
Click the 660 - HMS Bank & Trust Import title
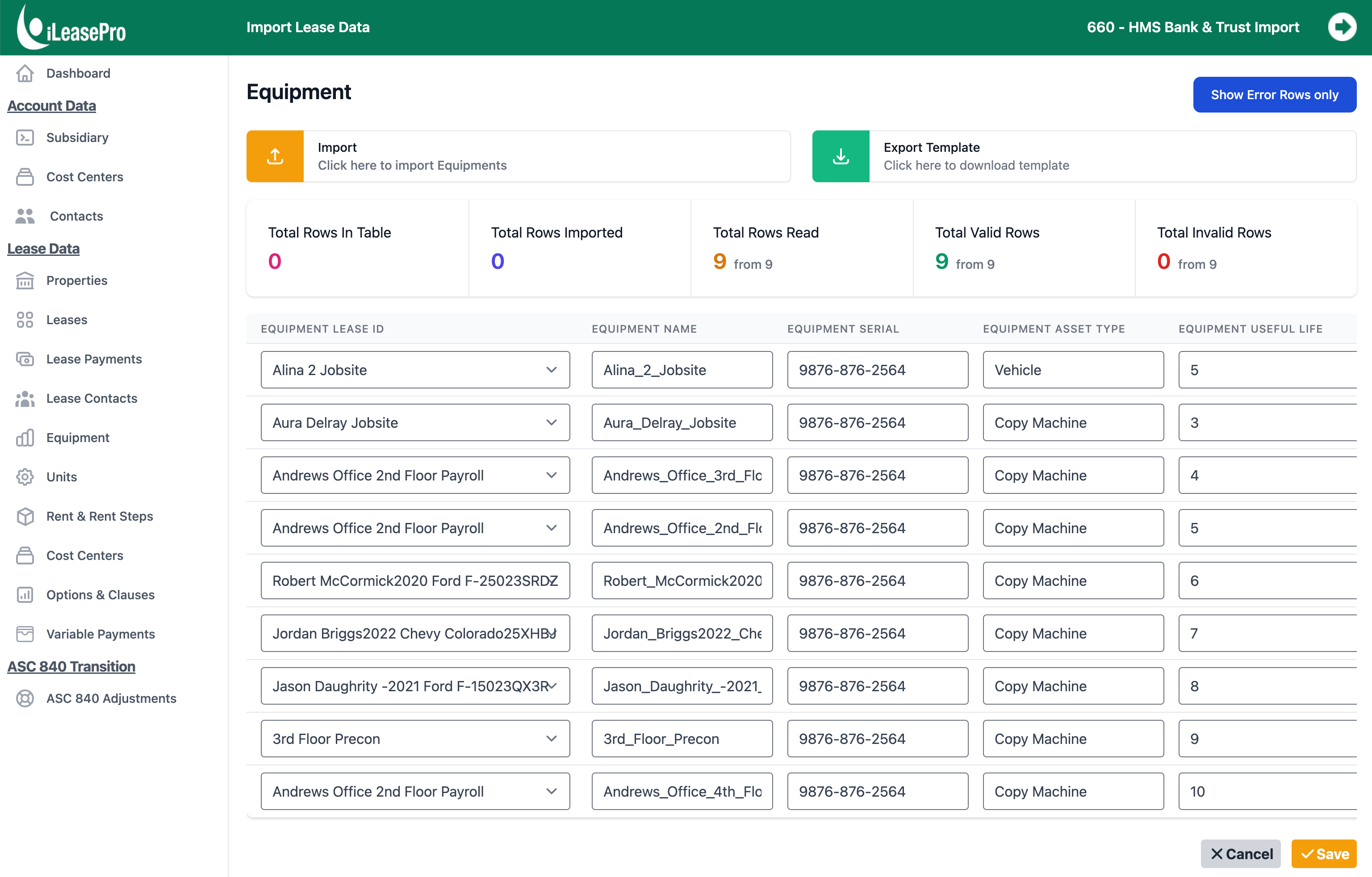1193,27
